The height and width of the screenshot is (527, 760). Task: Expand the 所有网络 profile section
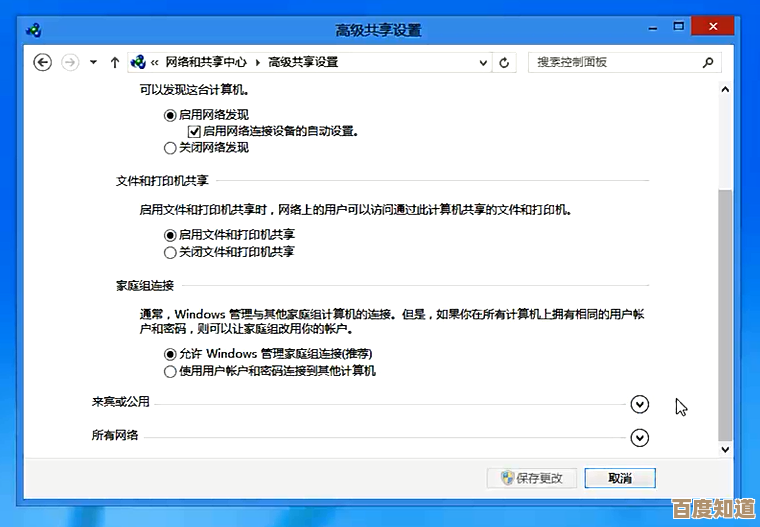coord(640,437)
